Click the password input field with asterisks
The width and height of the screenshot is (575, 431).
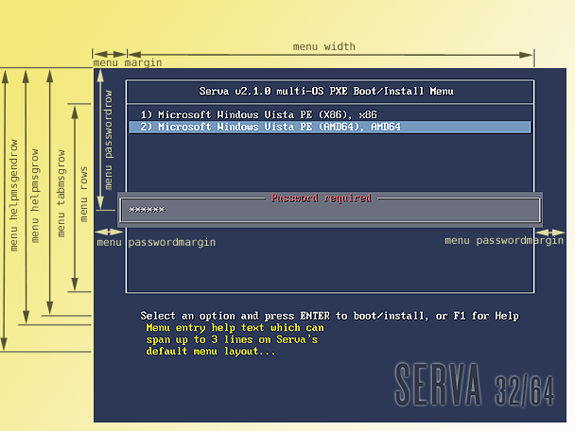pyautogui.click(x=330, y=210)
